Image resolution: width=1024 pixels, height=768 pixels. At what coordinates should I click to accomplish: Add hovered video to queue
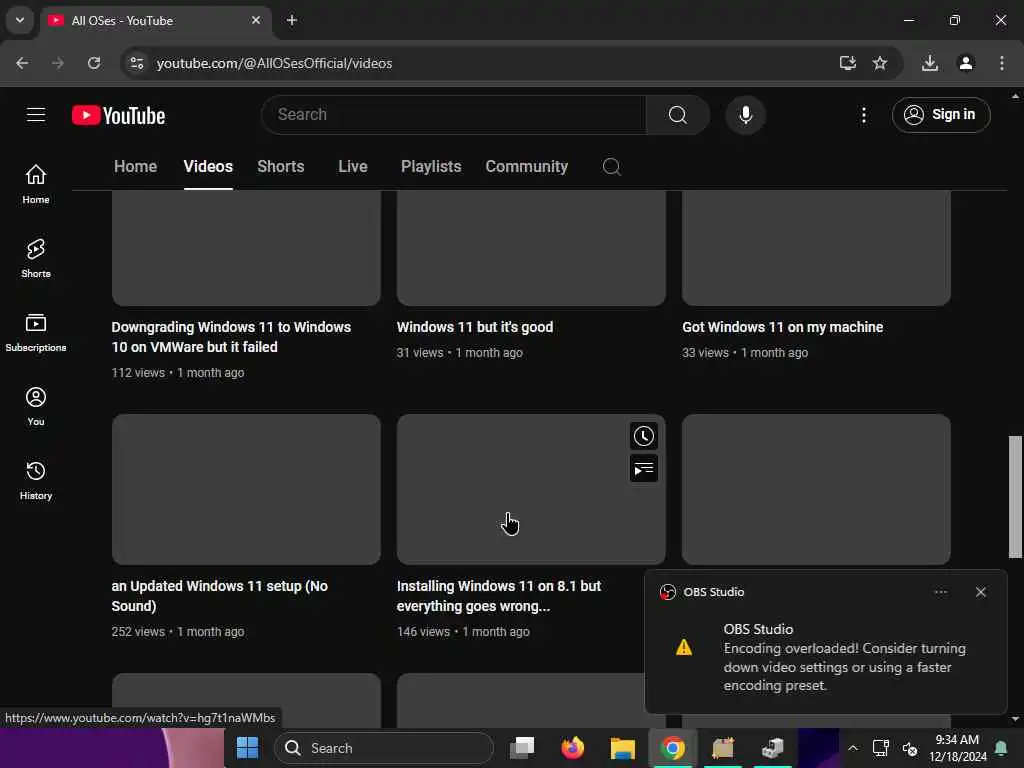click(x=643, y=468)
